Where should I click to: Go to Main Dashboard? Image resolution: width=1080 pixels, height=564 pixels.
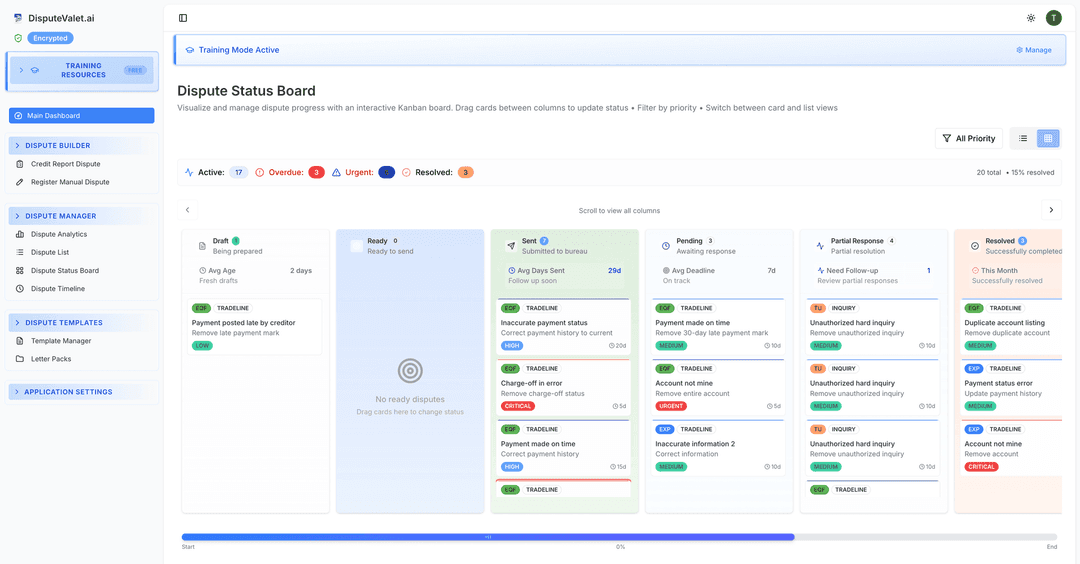pyautogui.click(x=82, y=116)
